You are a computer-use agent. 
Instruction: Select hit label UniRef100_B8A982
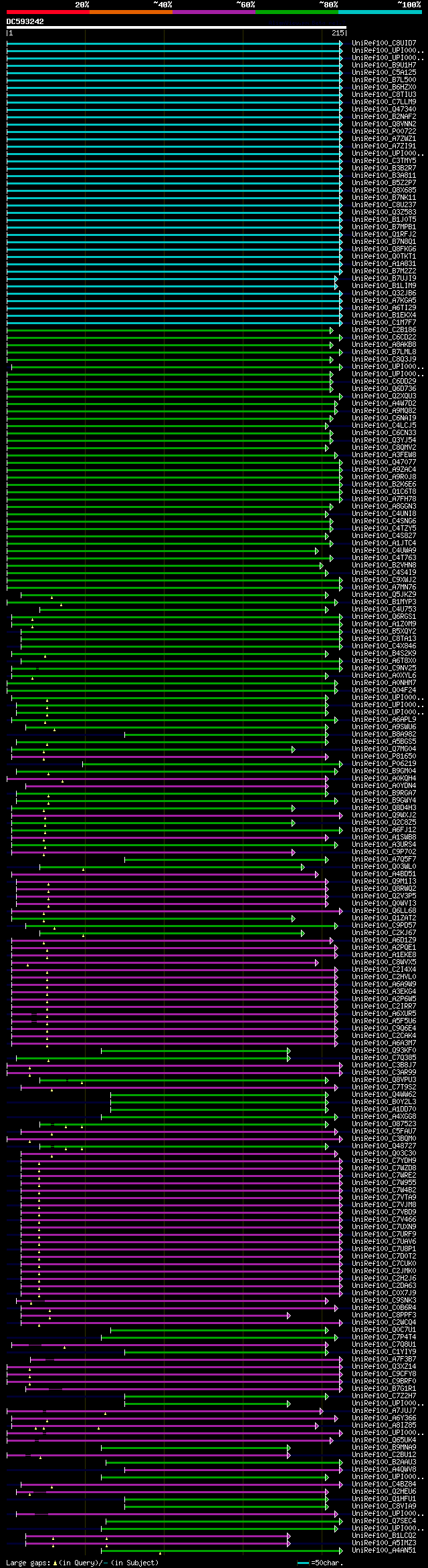click(384, 735)
